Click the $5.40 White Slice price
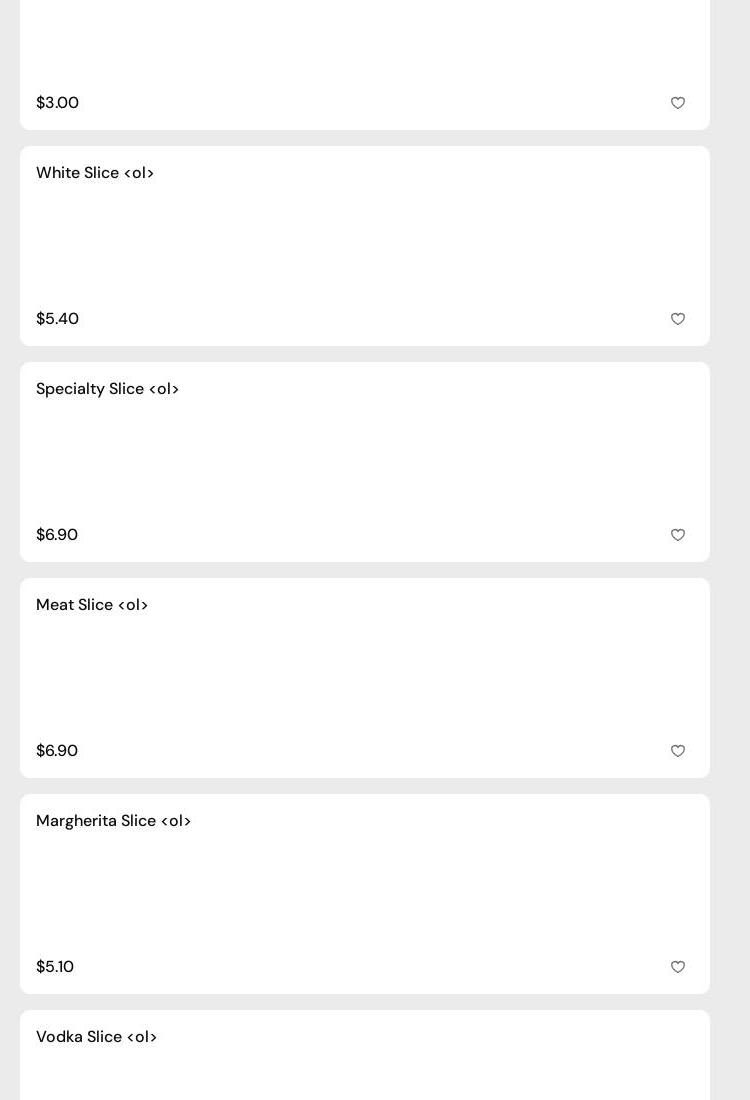 click(x=57, y=319)
